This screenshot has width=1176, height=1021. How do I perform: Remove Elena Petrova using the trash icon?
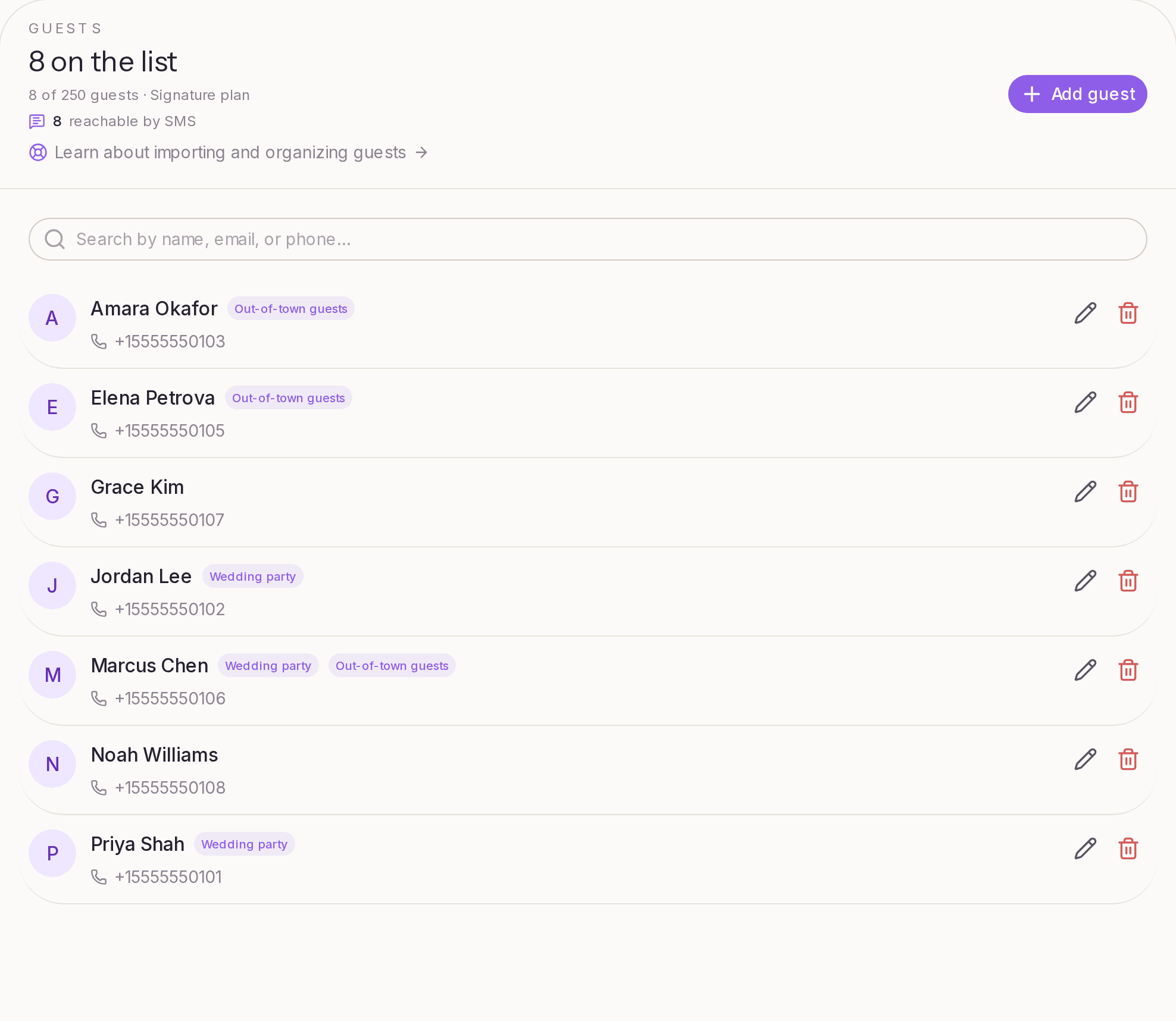point(1128,402)
